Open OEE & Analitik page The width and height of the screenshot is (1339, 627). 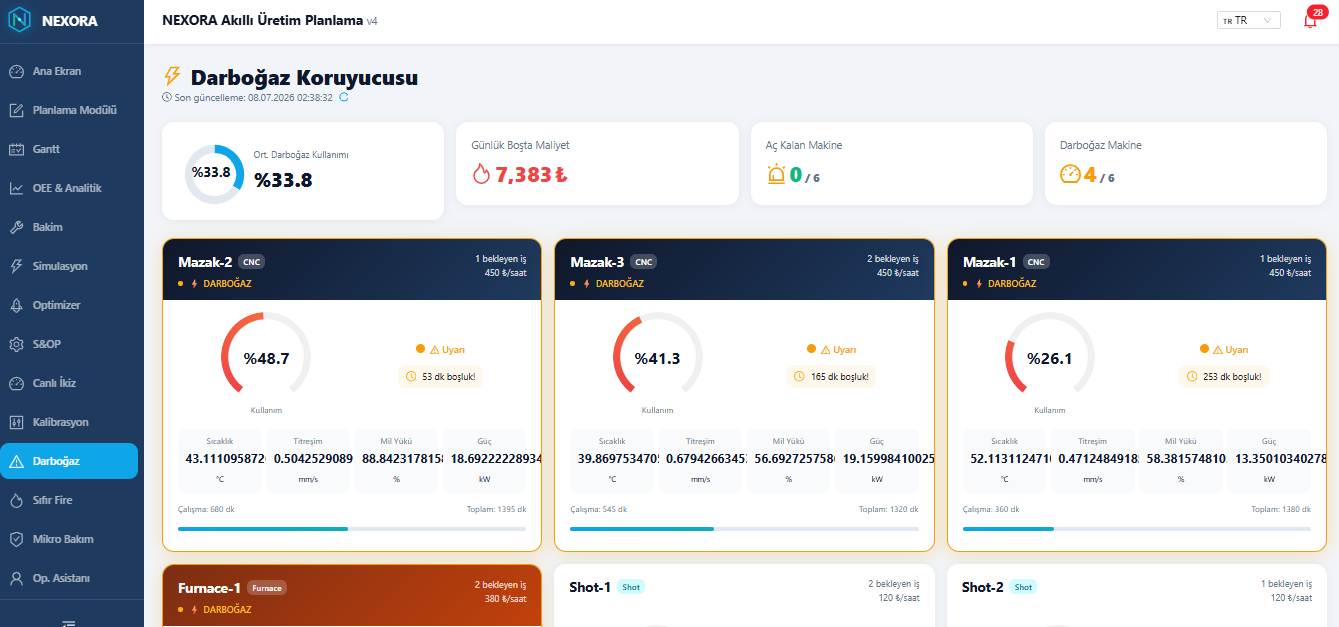[x=69, y=188]
